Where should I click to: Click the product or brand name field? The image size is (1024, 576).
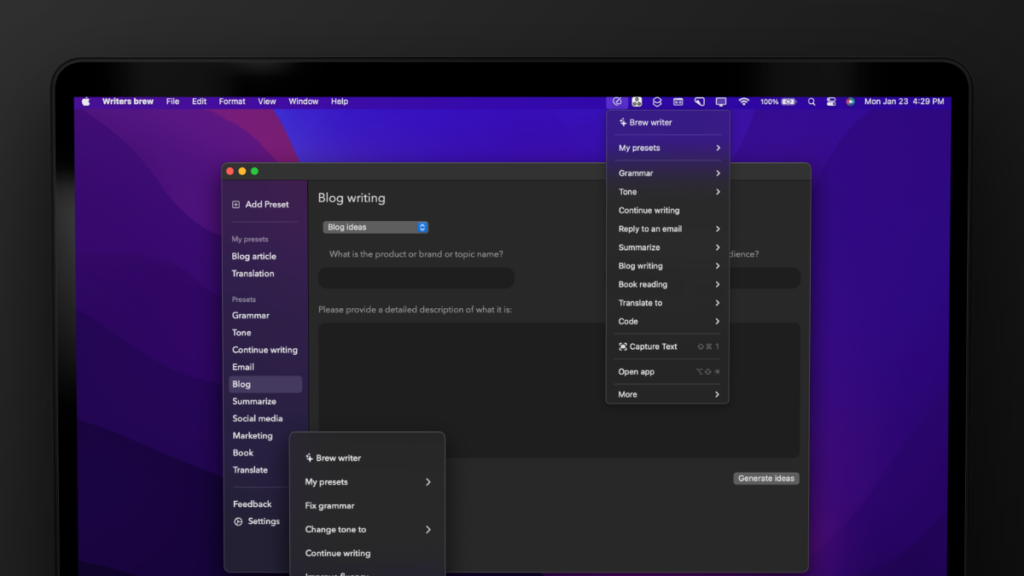pyautogui.click(x=416, y=278)
